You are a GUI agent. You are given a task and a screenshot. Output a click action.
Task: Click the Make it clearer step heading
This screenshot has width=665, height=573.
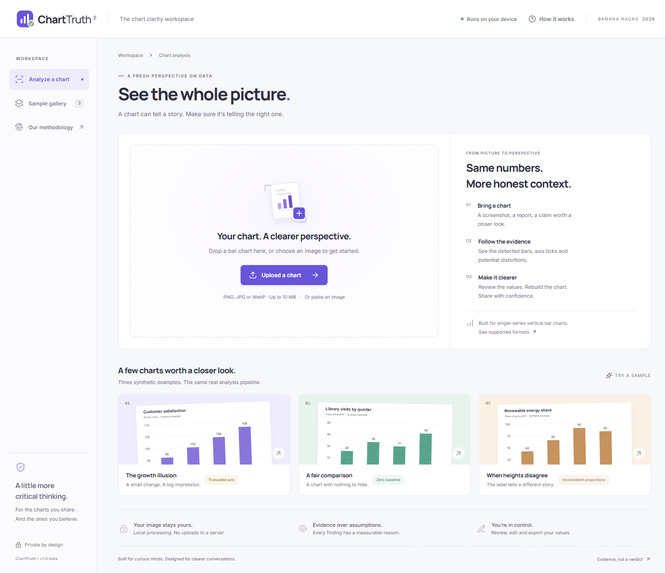497,277
